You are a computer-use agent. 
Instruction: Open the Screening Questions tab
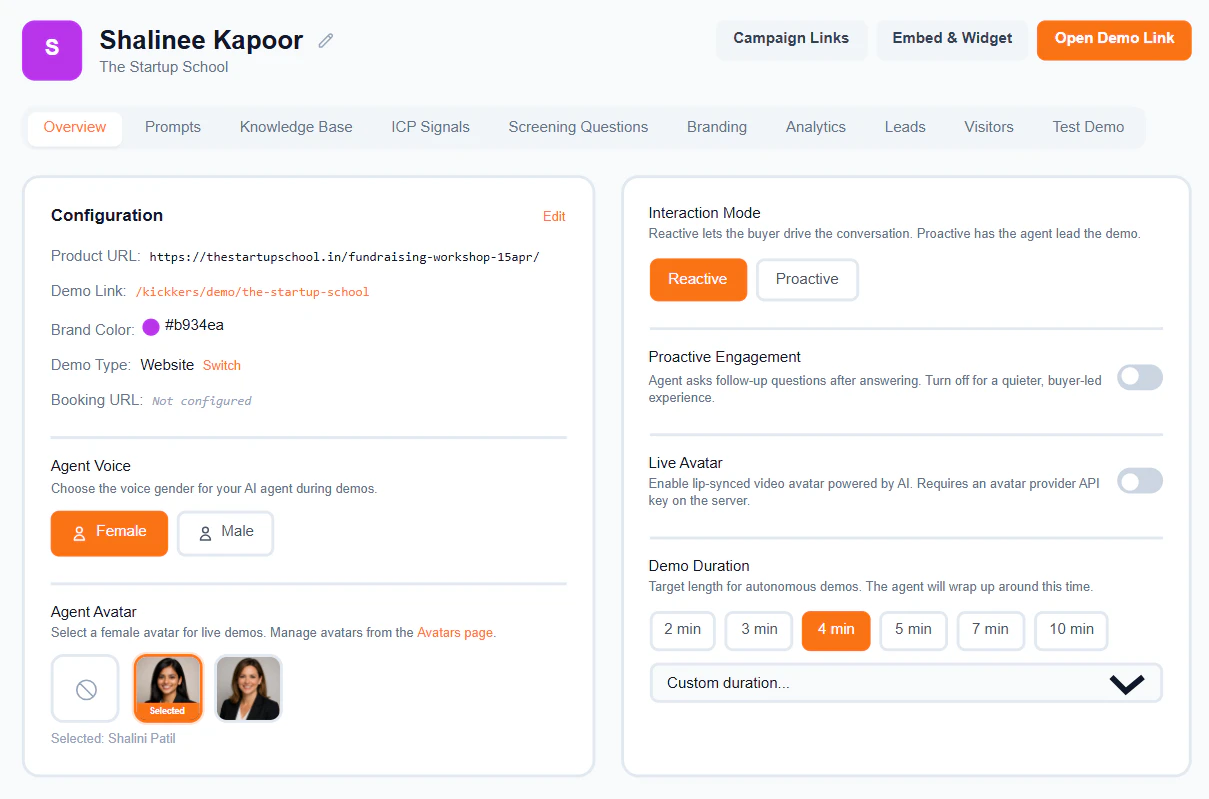pyautogui.click(x=578, y=127)
